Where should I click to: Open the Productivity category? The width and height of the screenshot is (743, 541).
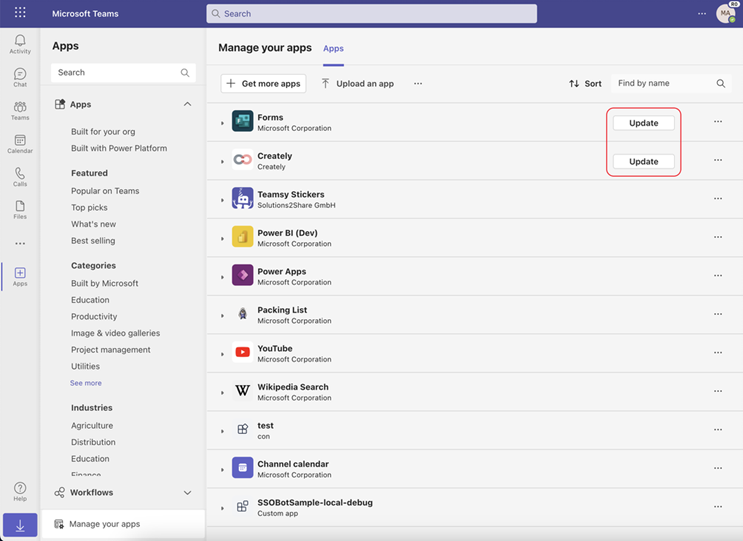(x=94, y=316)
